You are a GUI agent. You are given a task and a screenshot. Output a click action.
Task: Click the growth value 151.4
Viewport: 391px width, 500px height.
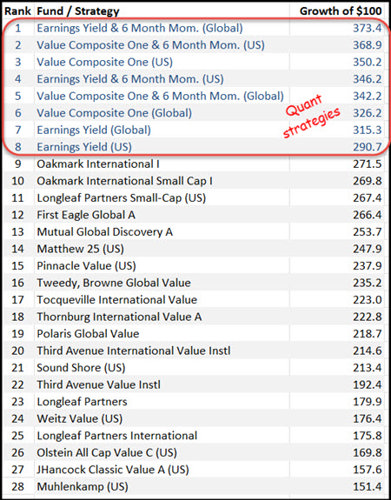point(367,487)
